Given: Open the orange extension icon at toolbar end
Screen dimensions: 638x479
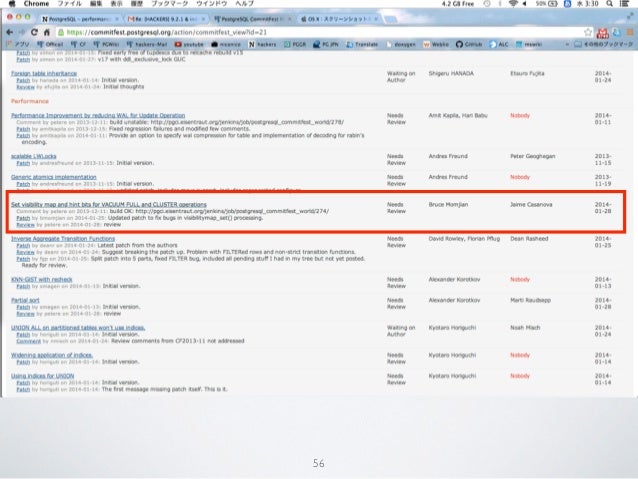Looking at the screenshot, I should (630, 32).
